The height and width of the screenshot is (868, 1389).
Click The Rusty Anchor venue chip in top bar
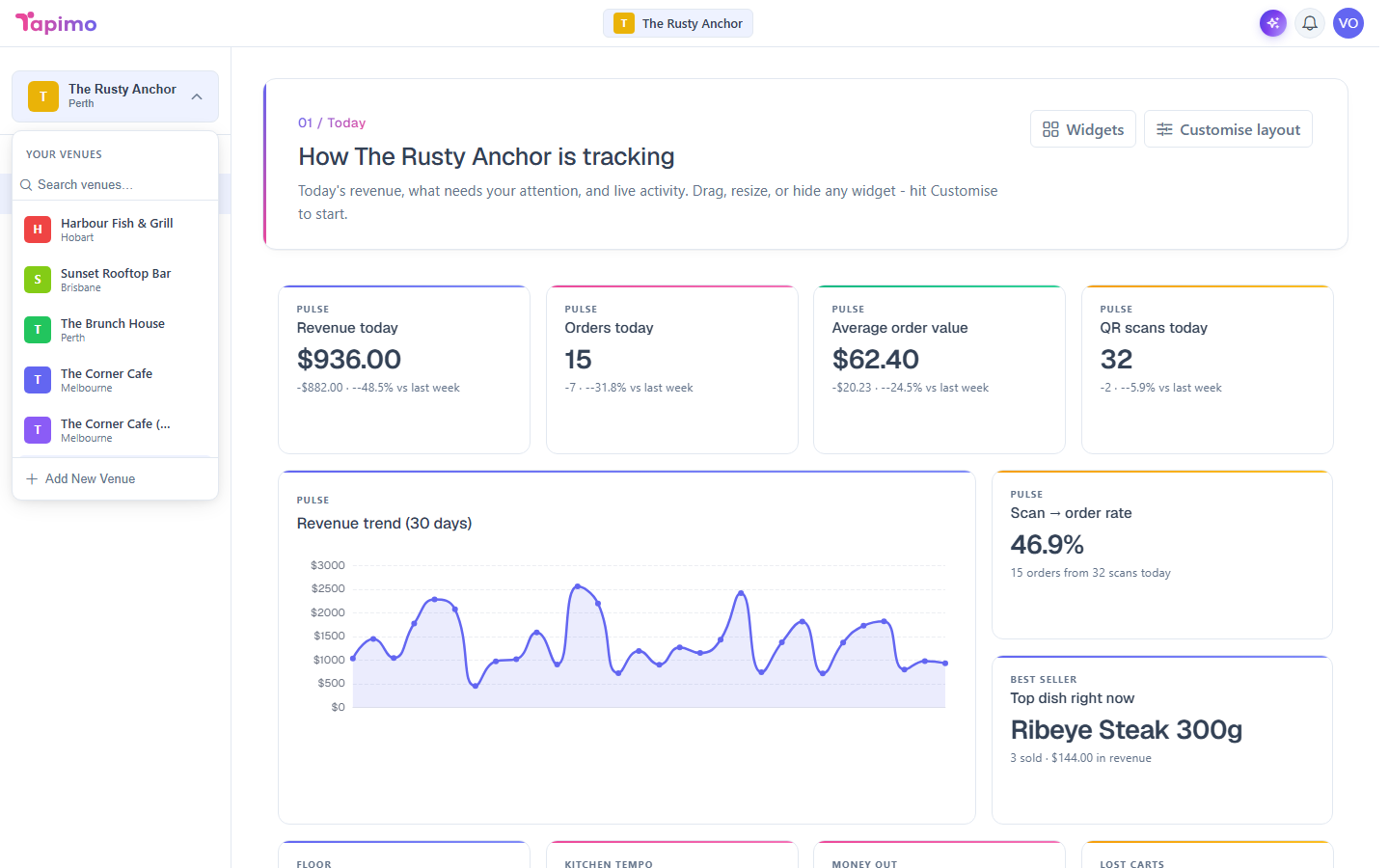click(678, 23)
